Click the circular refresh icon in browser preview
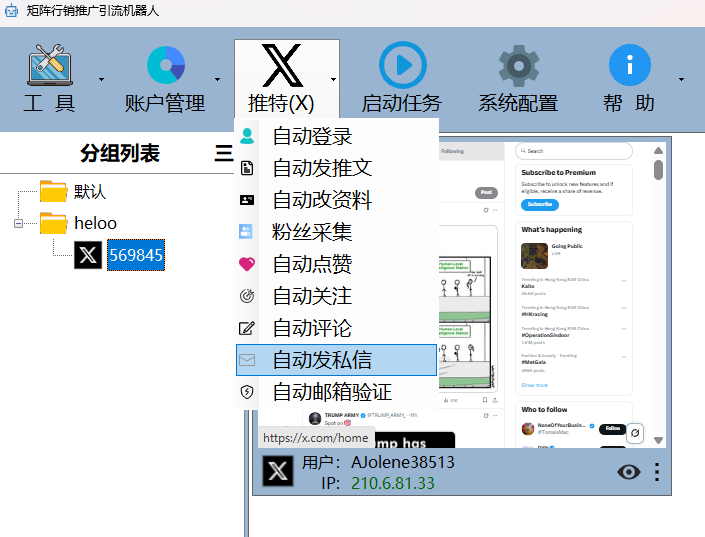Image resolution: width=705 pixels, height=537 pixels. pos(635,433)
